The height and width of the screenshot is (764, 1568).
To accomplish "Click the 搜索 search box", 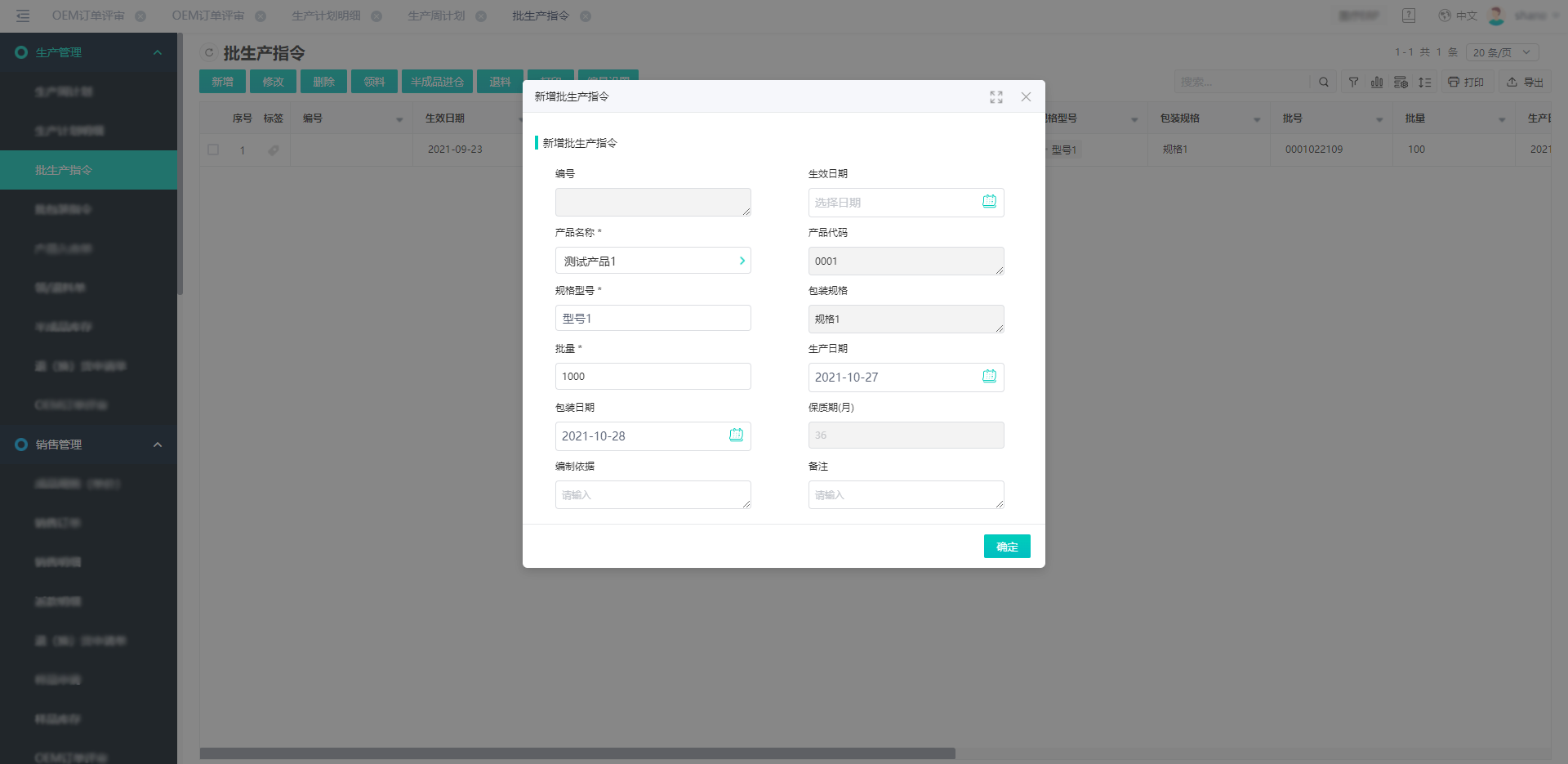I will pos(1241,82).
